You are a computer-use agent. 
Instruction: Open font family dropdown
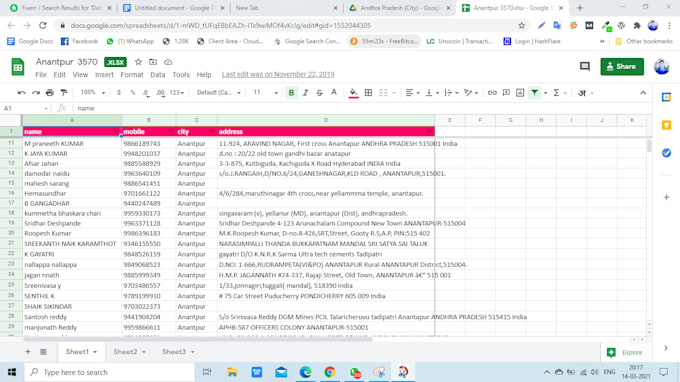point(218,92)
